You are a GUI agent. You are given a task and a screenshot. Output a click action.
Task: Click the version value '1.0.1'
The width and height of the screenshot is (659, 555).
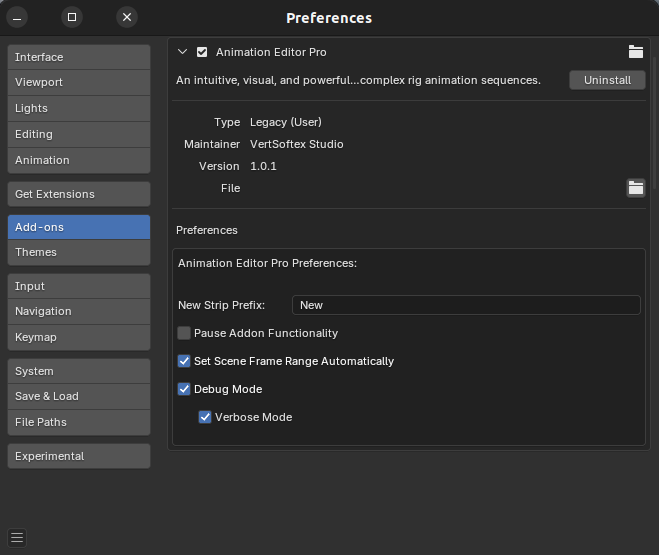point(264,166)
